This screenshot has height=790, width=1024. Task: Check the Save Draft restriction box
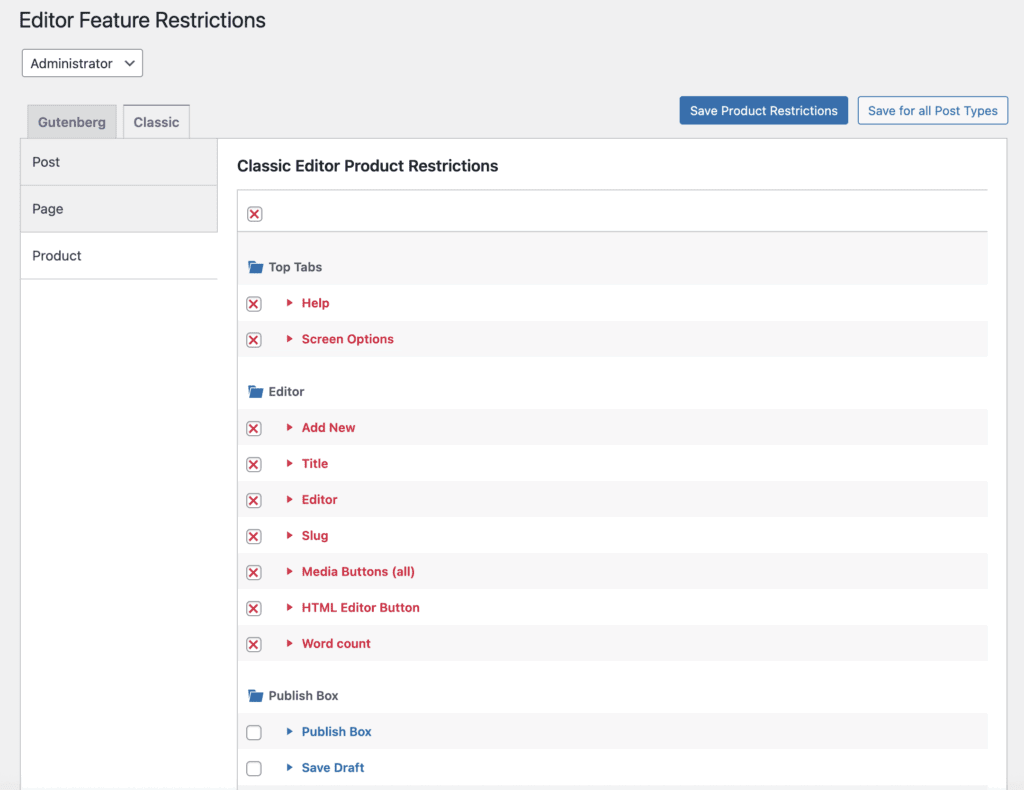coord(254,767)
